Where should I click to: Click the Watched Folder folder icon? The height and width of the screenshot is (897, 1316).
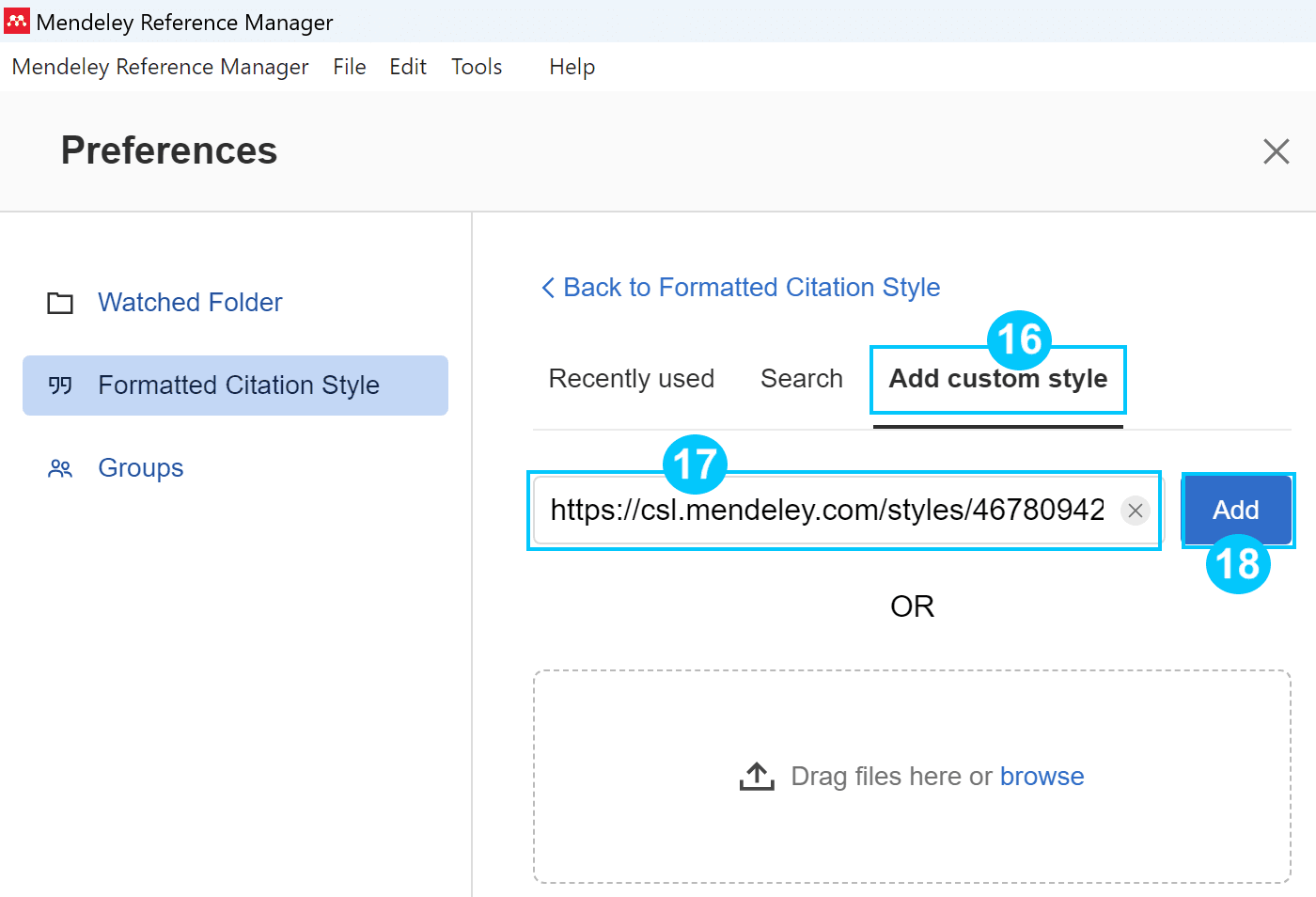coord(60,303)
